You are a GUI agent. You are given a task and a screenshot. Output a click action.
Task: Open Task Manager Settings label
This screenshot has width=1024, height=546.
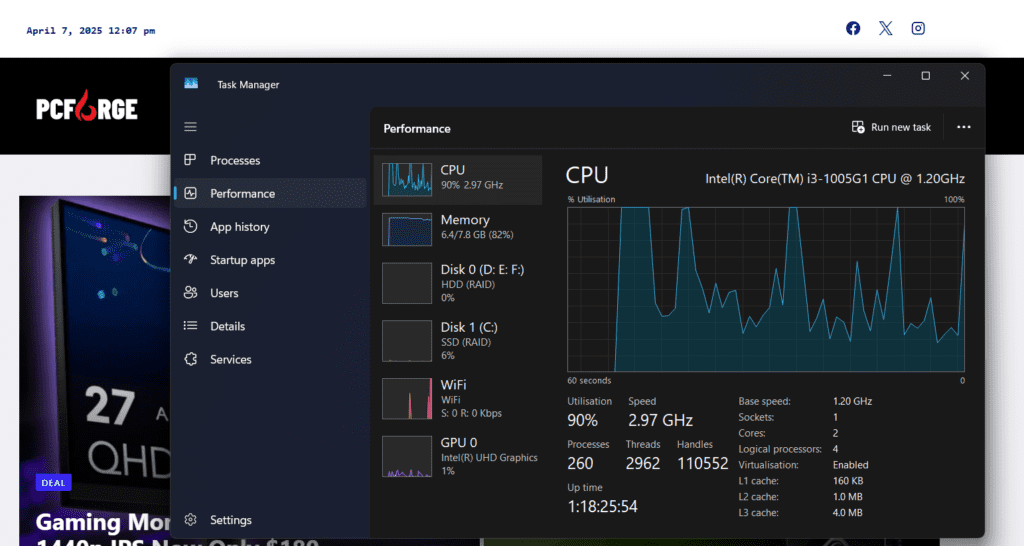point(231,520)
